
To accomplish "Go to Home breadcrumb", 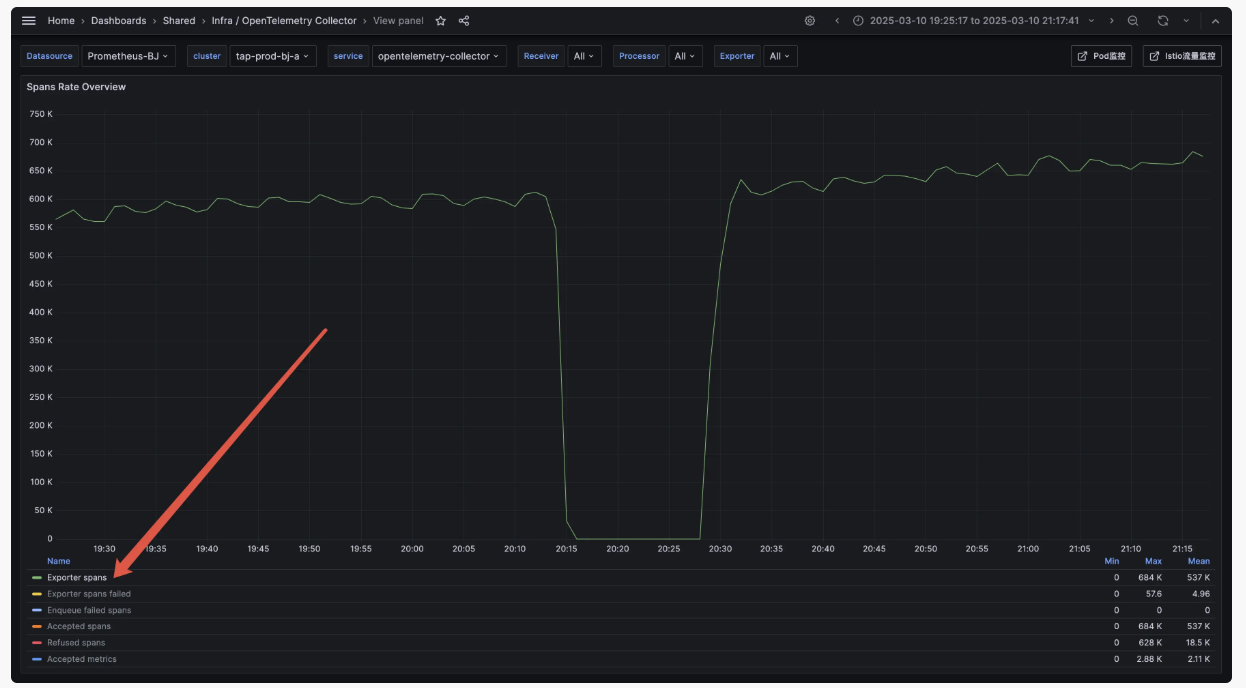I will pos(61,21).
